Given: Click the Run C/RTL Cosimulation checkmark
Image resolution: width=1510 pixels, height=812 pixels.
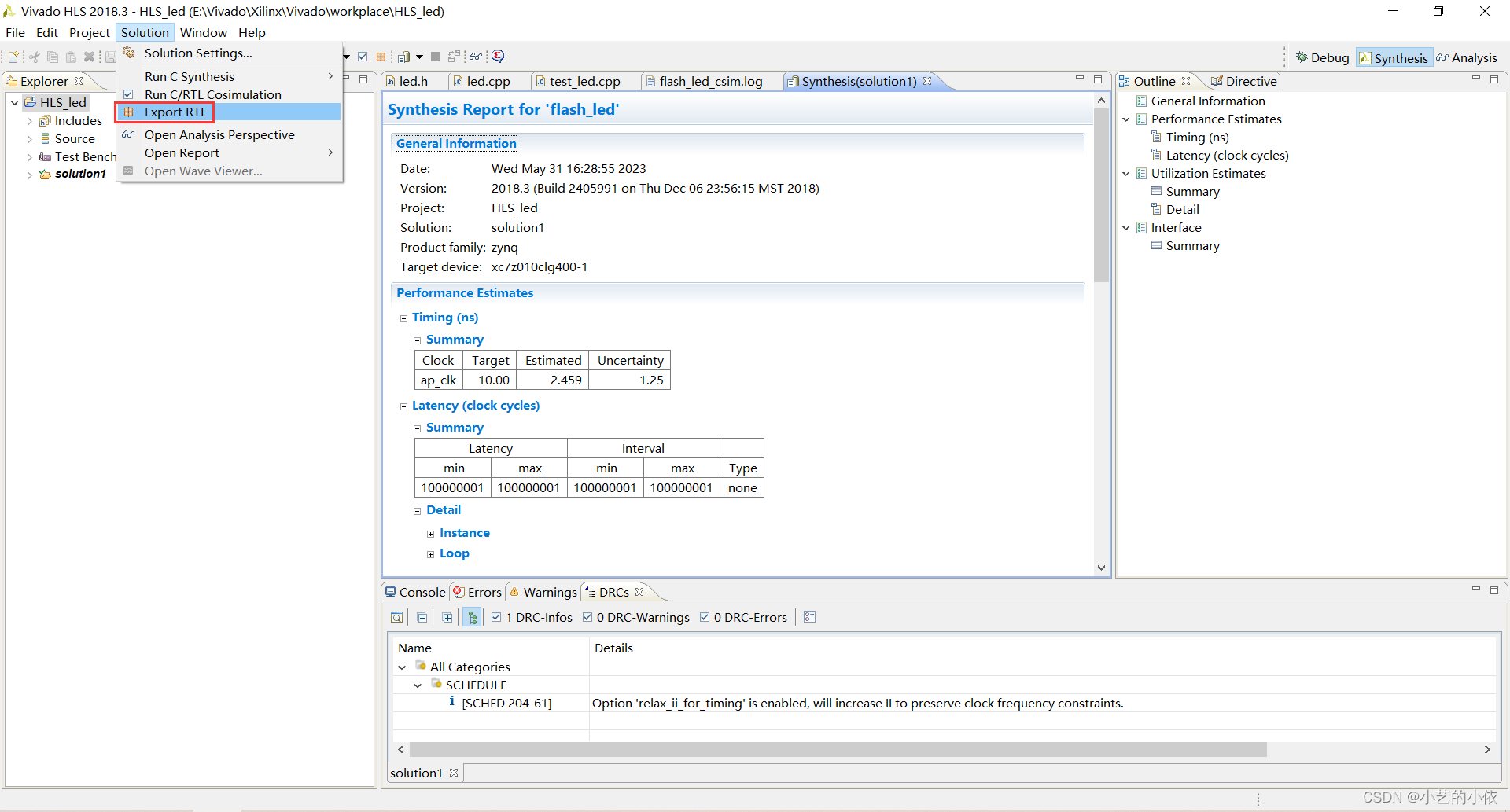Looking at the screenshot, I should (x=128, y=94).
